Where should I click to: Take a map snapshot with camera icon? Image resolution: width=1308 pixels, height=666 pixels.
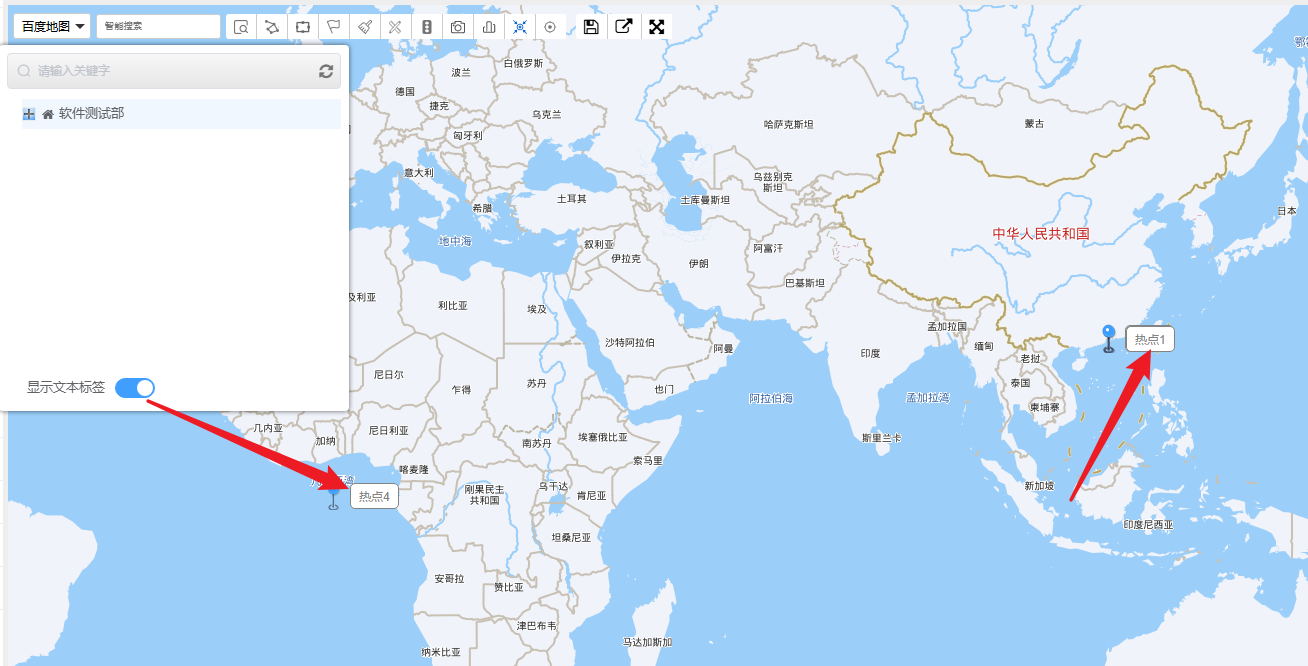click(x=457, y=27)
